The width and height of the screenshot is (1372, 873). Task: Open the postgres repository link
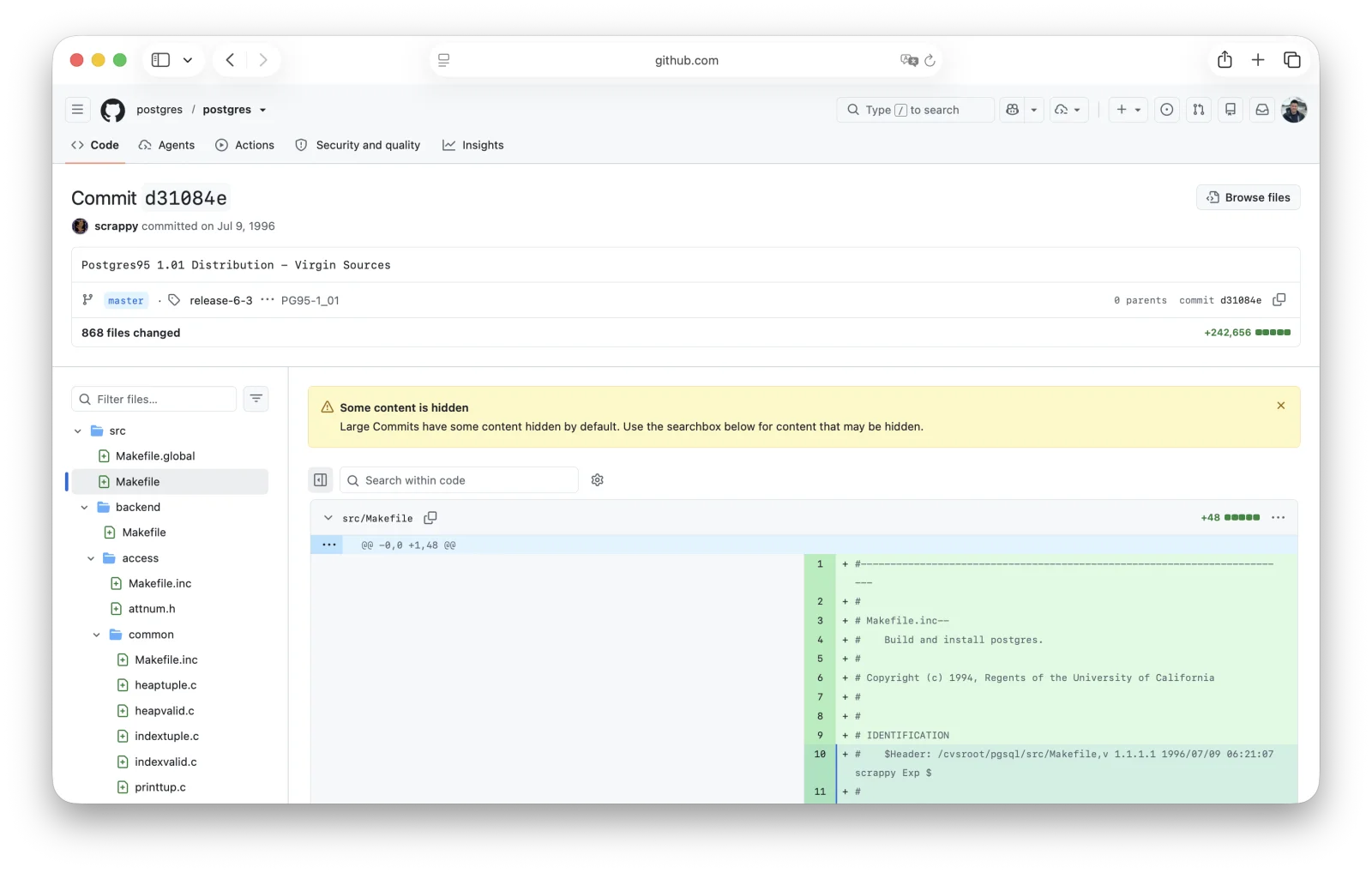(x=227, y=110)
